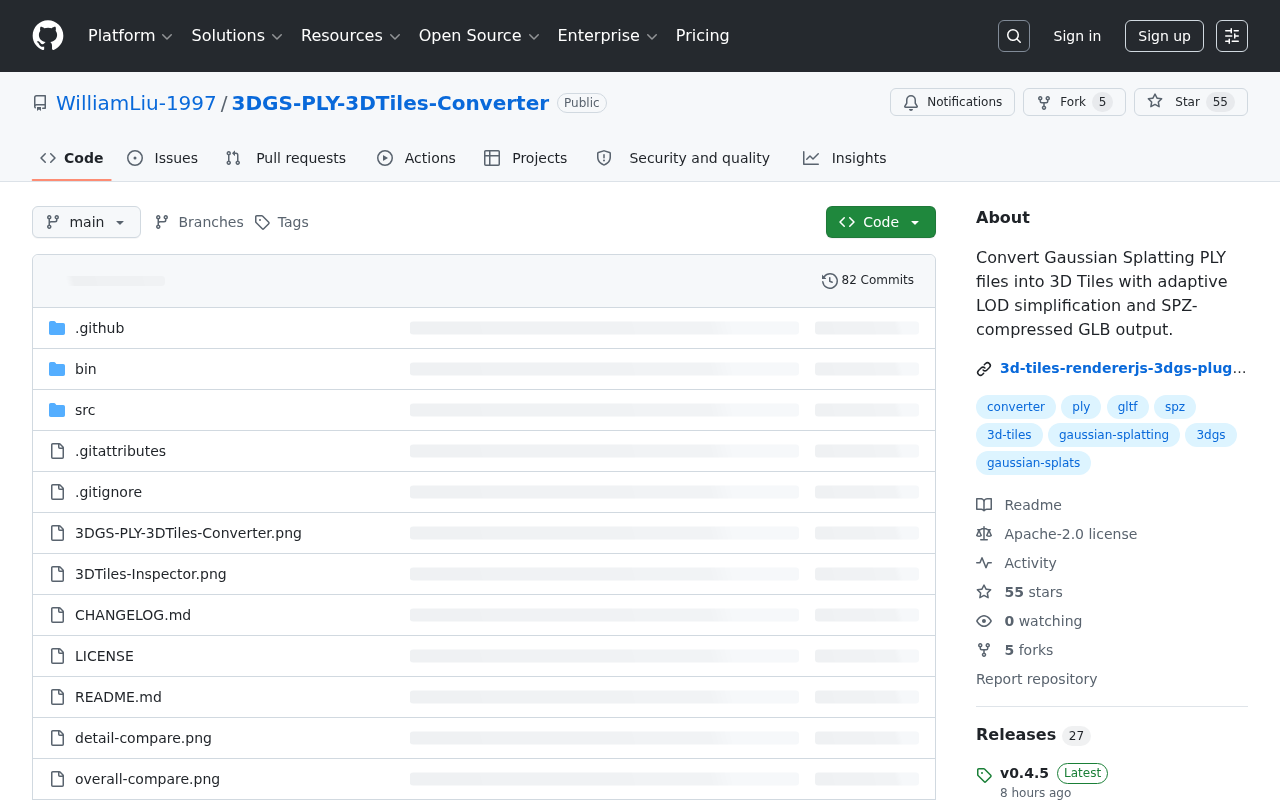1280x800 pixels.
Task: Select the gaussian-splatting topic tag
Action: click(x=1114, y=435)
